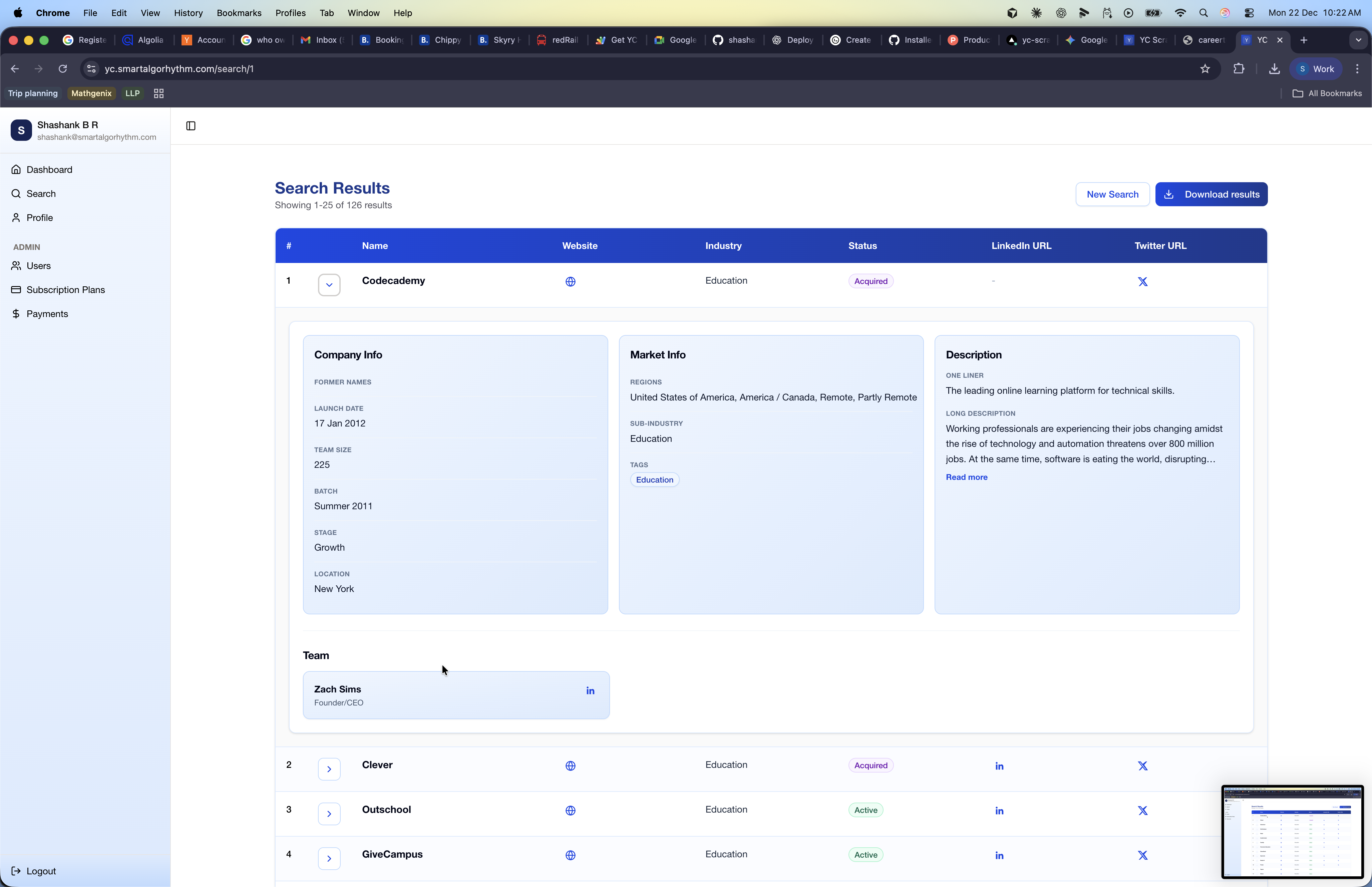The image size is (1372, 887).
Task: Open Codecademy Twitter profile icon
Action: point(1142,282)
